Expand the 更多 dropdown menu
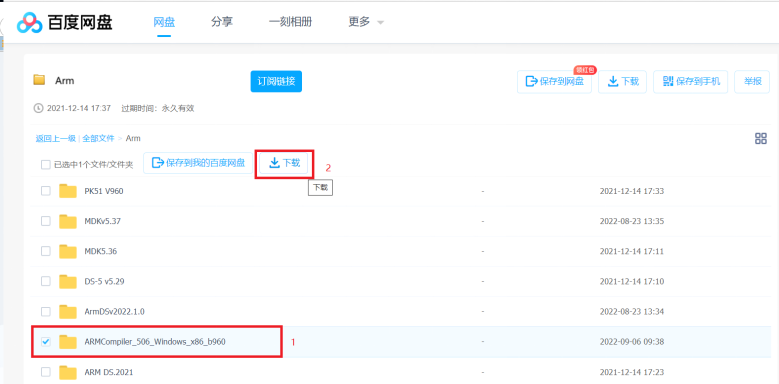The height and width of the screenshot is (384, 779). tap(366, 22)
